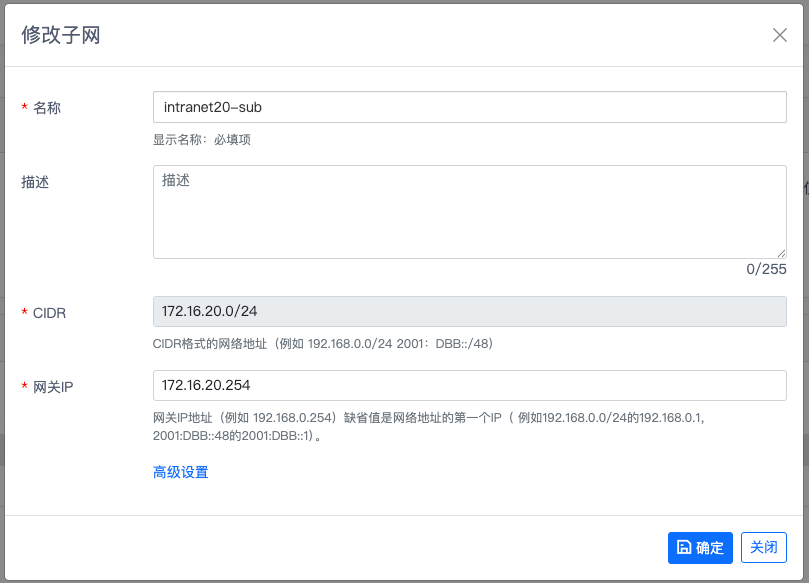This screenshot has height=583, width=809.
Task: Click the 修改子网 dialog title
Action: pos(61,35)
